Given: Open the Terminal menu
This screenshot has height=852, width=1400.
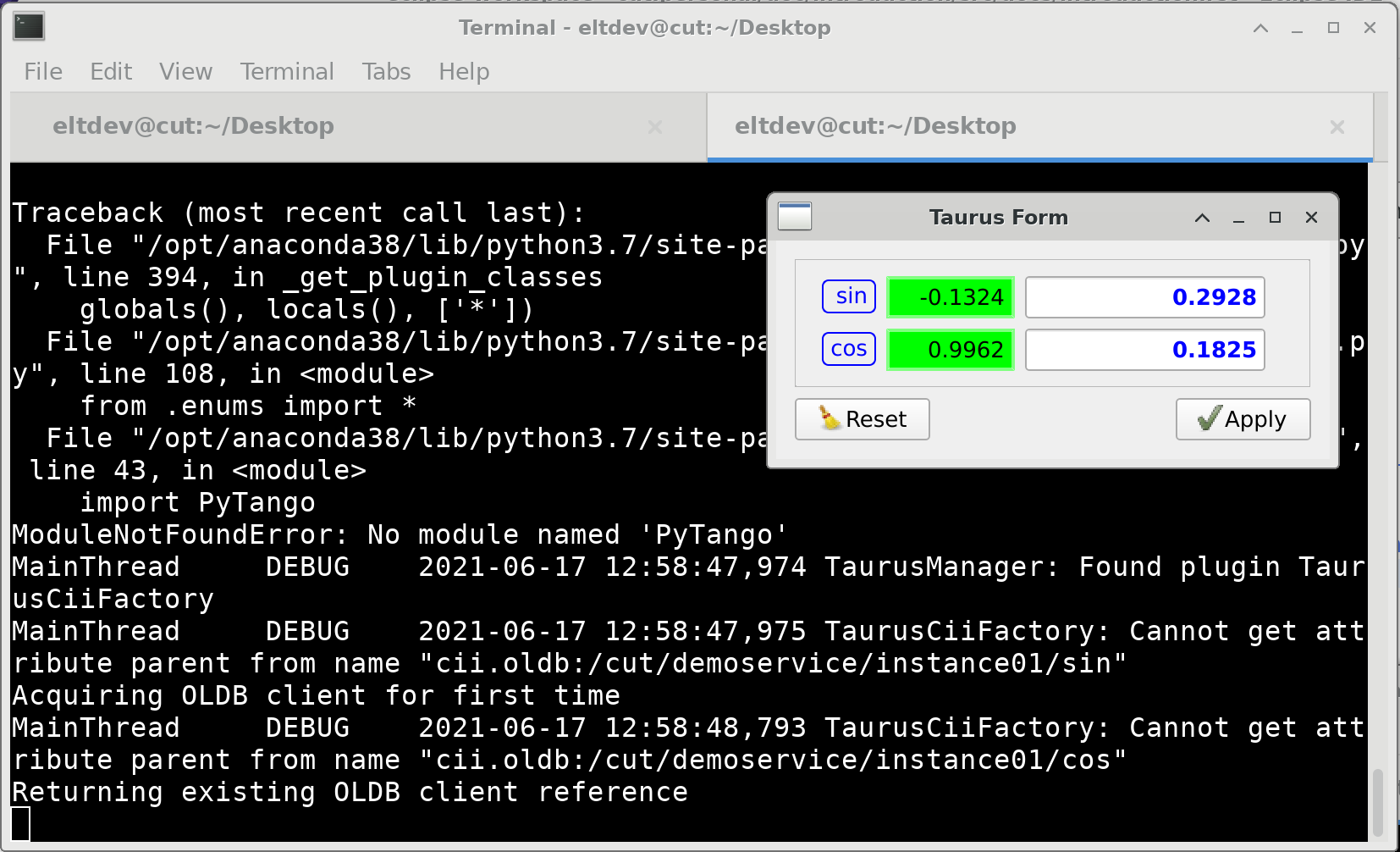Looking at the screenshot, I should click(287, 71).
